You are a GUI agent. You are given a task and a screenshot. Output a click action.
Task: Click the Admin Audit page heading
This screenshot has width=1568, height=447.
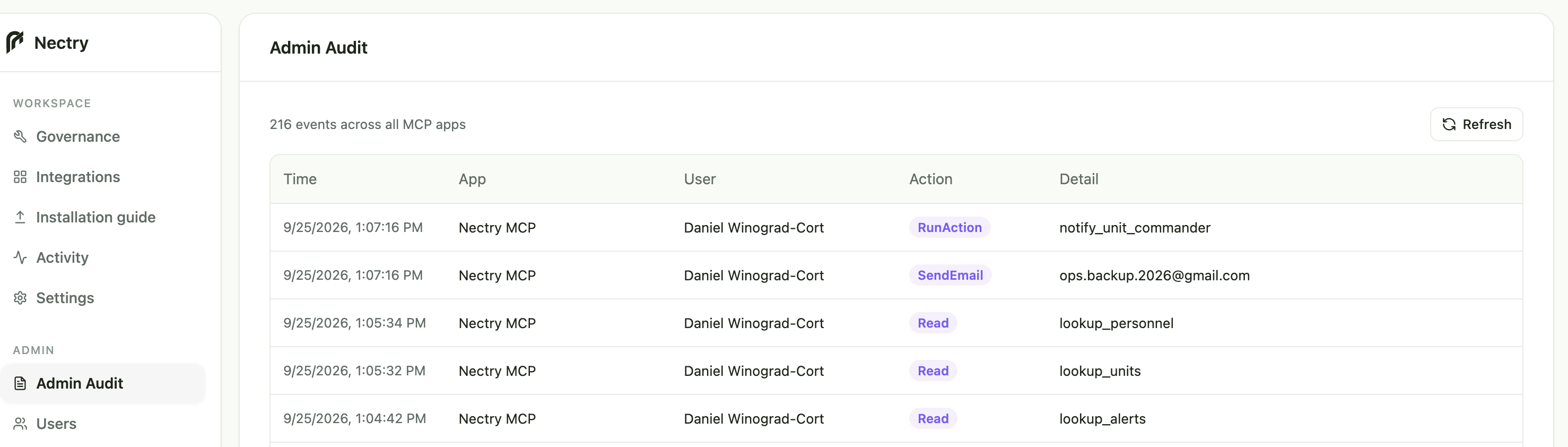[318, 47]
